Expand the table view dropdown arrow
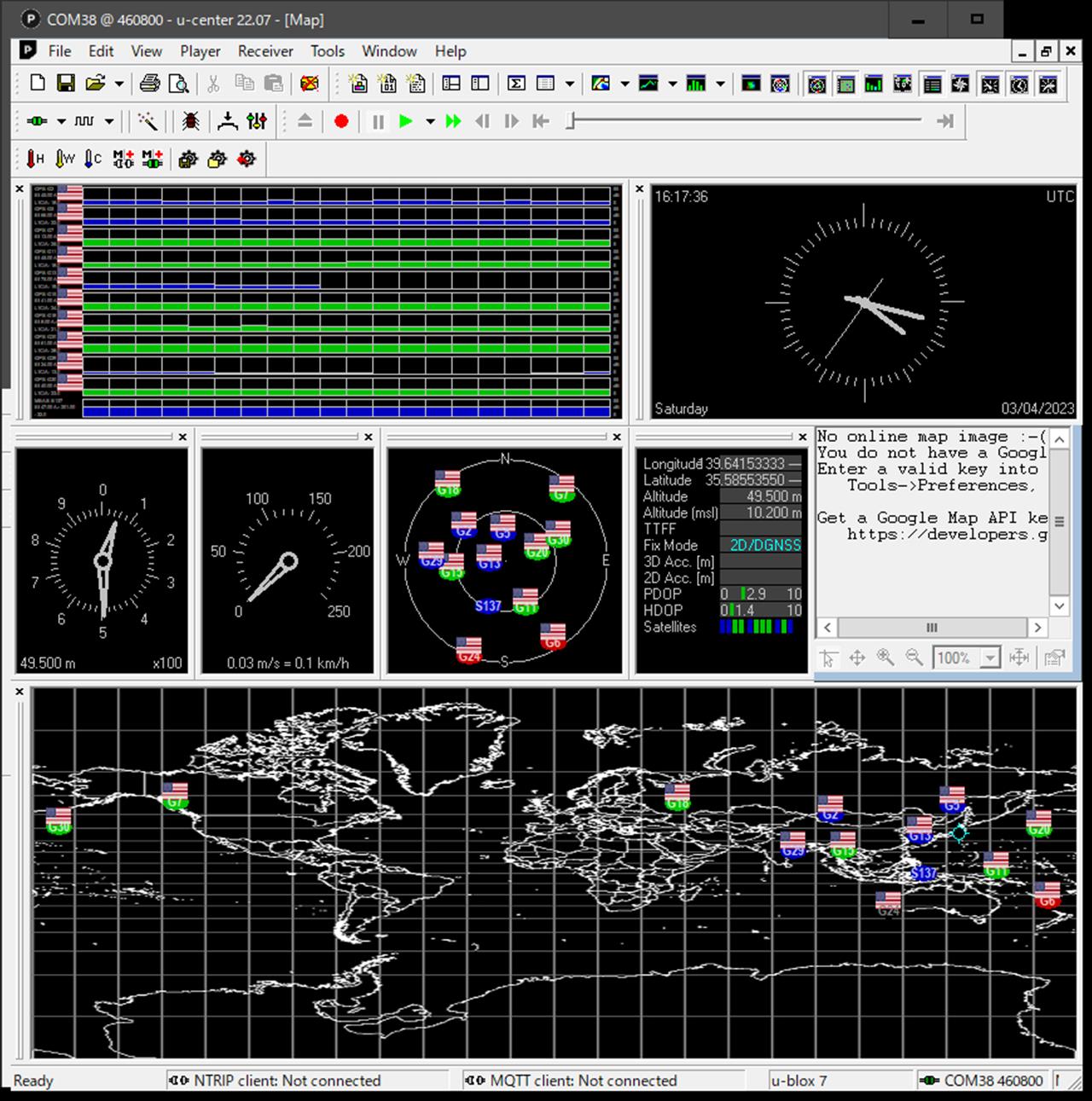The height and width of the screenshot is (1101, 1092). pyautogui.click(x=569, y=84)
